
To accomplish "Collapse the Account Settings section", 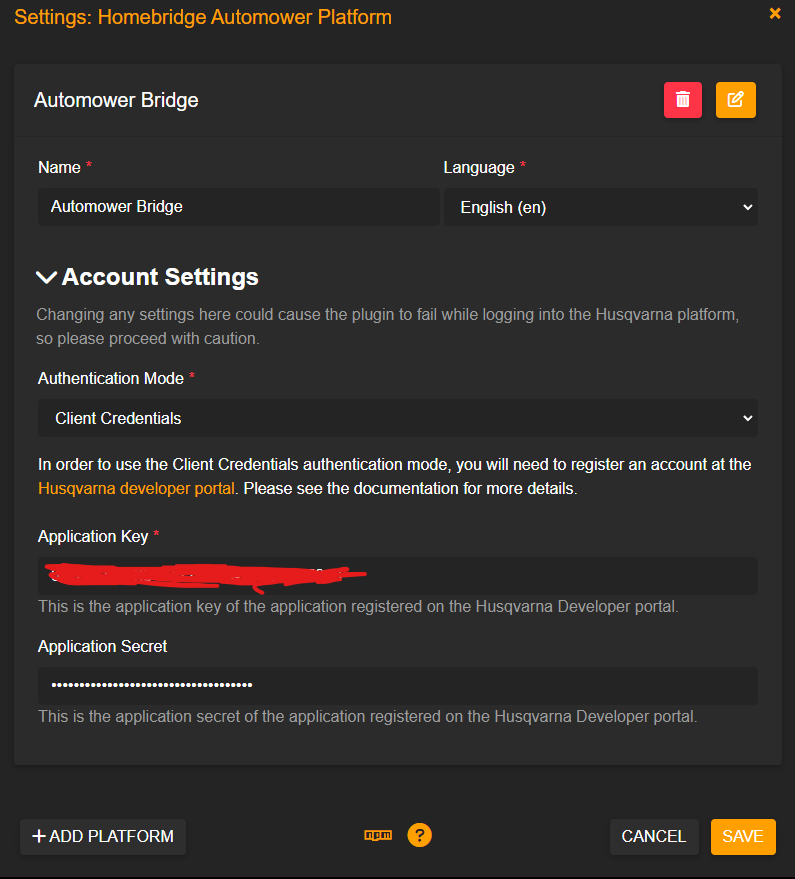I will click(45, 277).
